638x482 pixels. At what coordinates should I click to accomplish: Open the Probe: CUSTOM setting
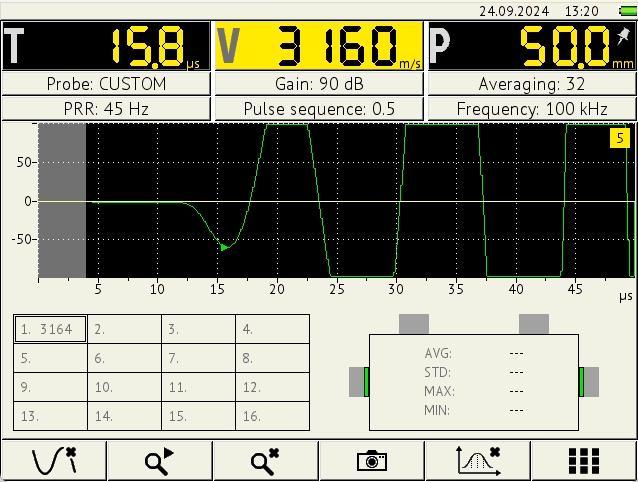106,84
